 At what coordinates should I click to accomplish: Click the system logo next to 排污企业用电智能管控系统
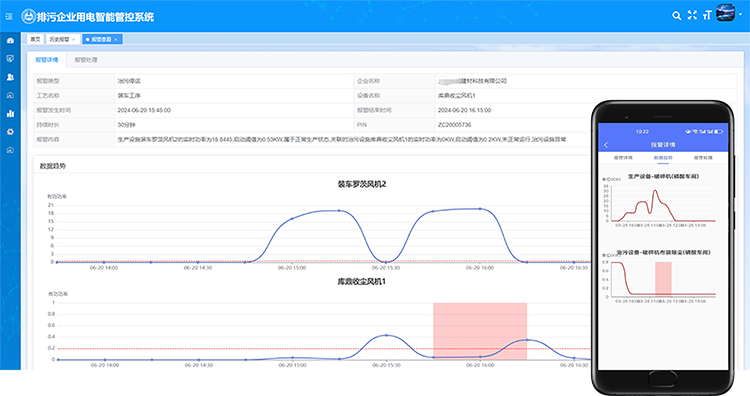(x=28, y=17)
